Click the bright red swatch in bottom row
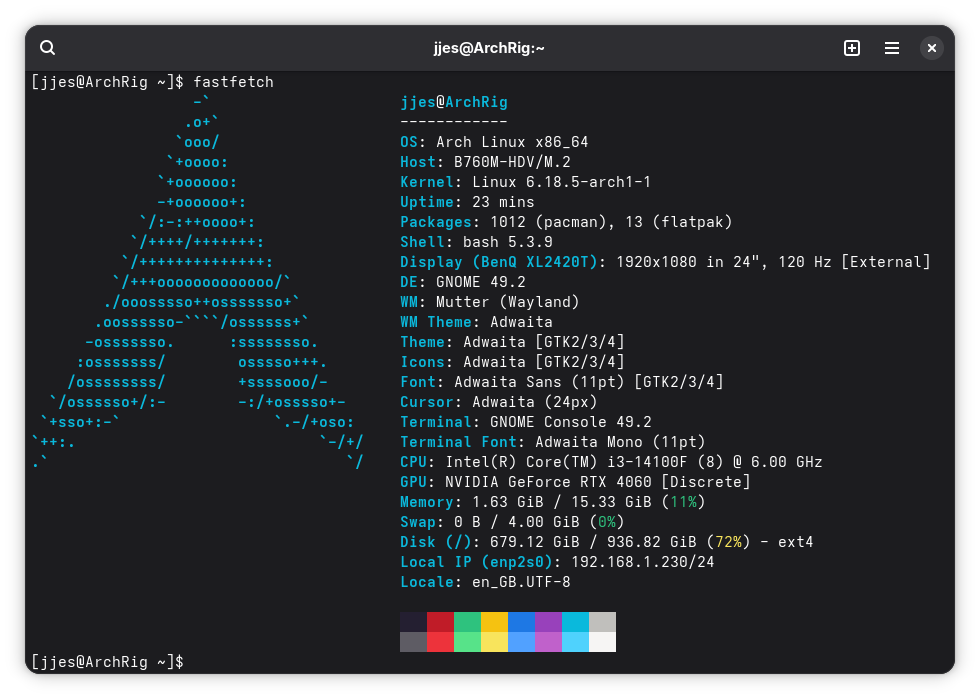980x699 pixels. (440, 642)
